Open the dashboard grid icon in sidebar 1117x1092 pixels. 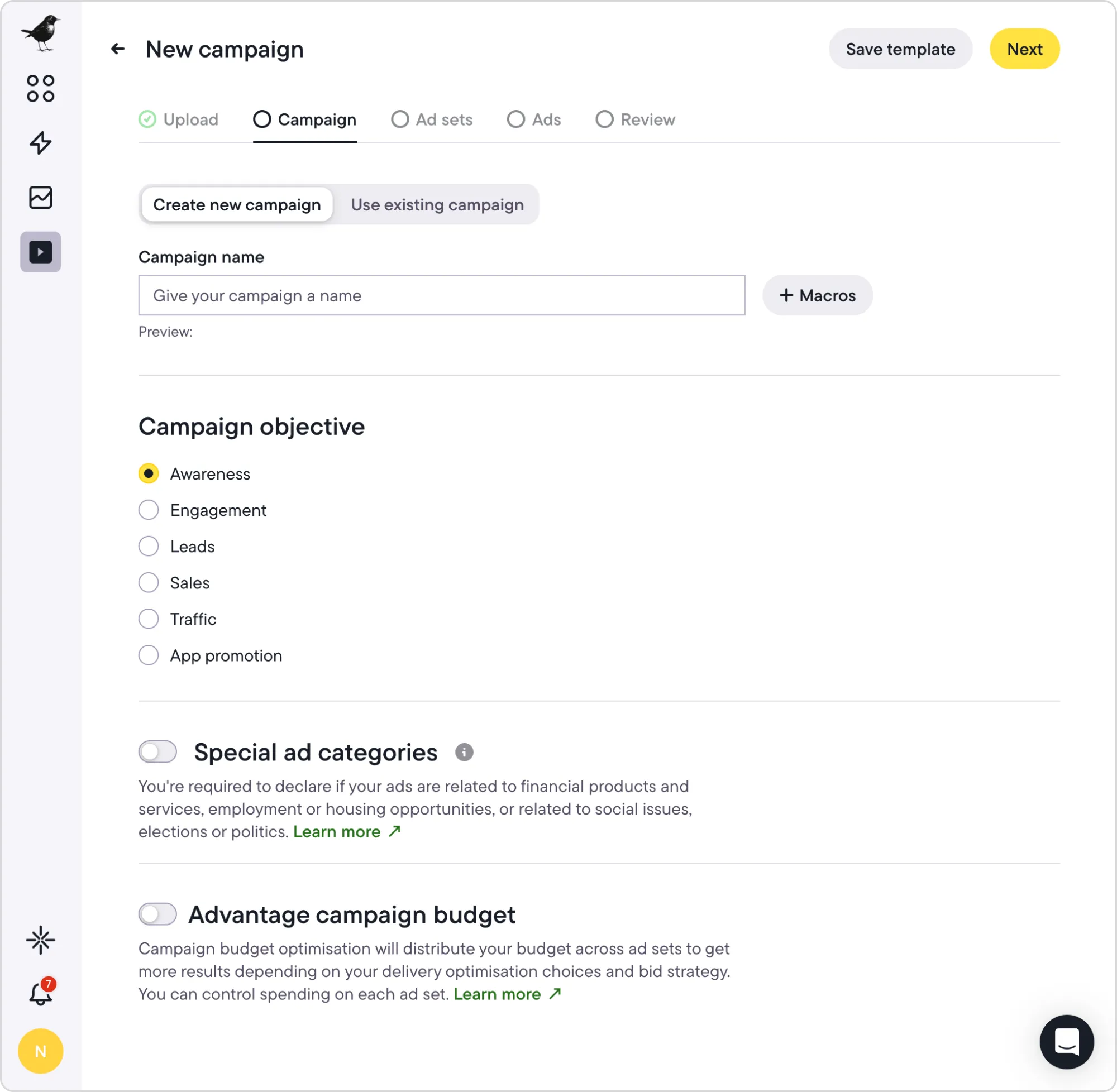point(40,88)
